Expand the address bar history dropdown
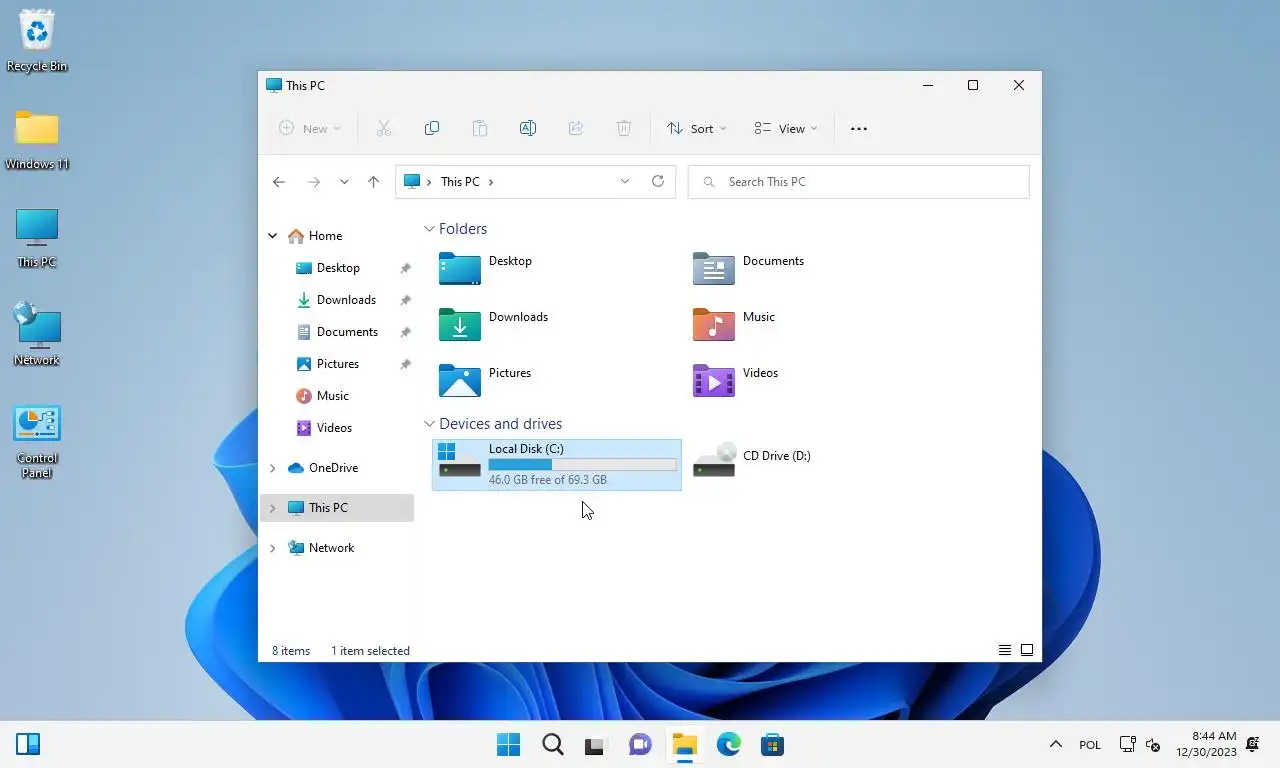The width and height of the screenshot is (1280, 768). [625, 181]
